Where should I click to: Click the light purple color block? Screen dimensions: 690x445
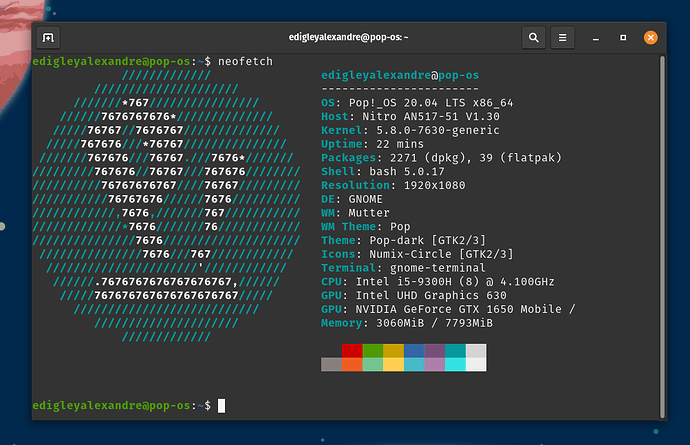click(435, 364)
